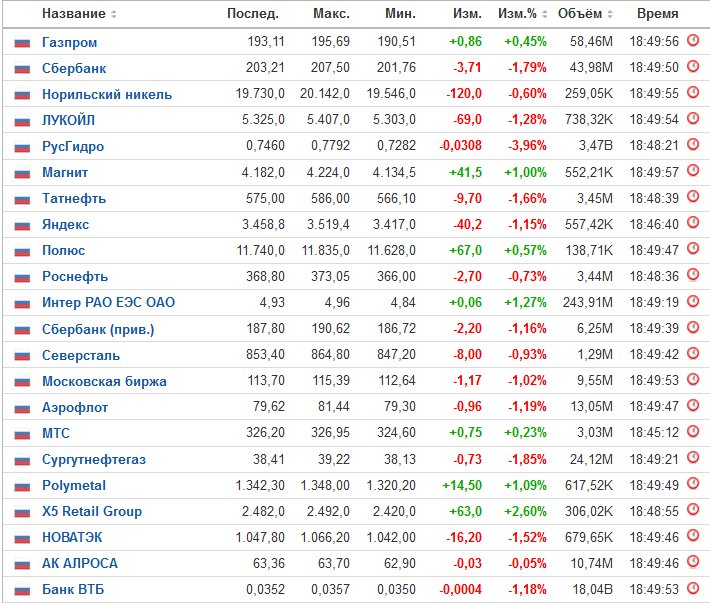Click the Russian flag icon beside АК АЛРОСА
This screenshot has width=710, height=603.
tap(22, 565)
